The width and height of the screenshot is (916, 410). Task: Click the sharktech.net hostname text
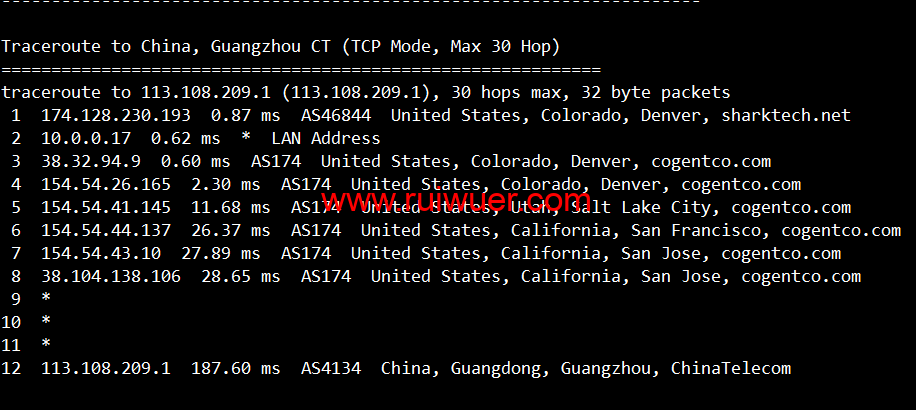(786, 116)
